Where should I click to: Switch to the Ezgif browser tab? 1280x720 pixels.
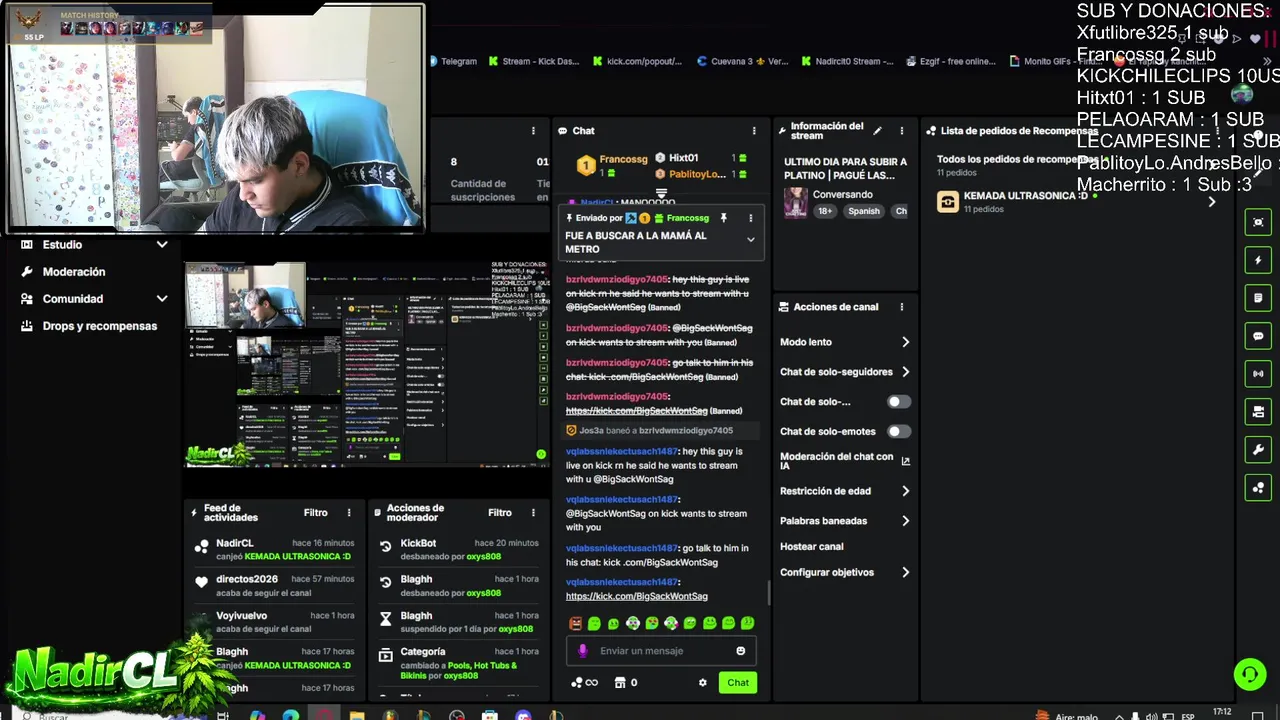(951, 61)
